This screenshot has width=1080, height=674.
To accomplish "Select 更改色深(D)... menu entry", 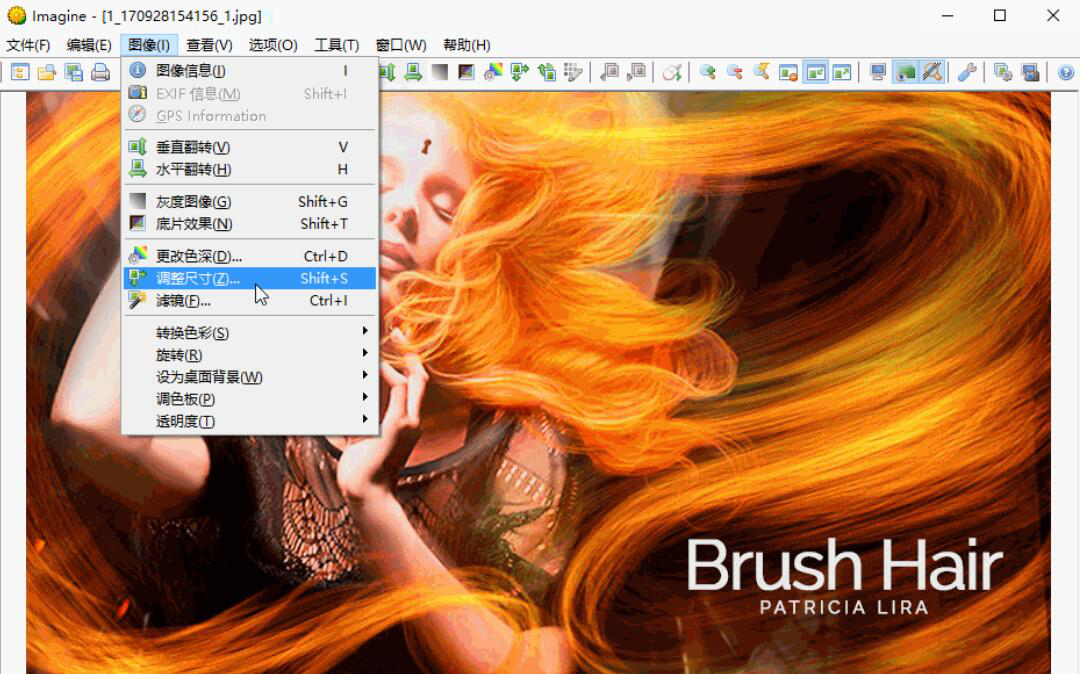I will (249, 256).
